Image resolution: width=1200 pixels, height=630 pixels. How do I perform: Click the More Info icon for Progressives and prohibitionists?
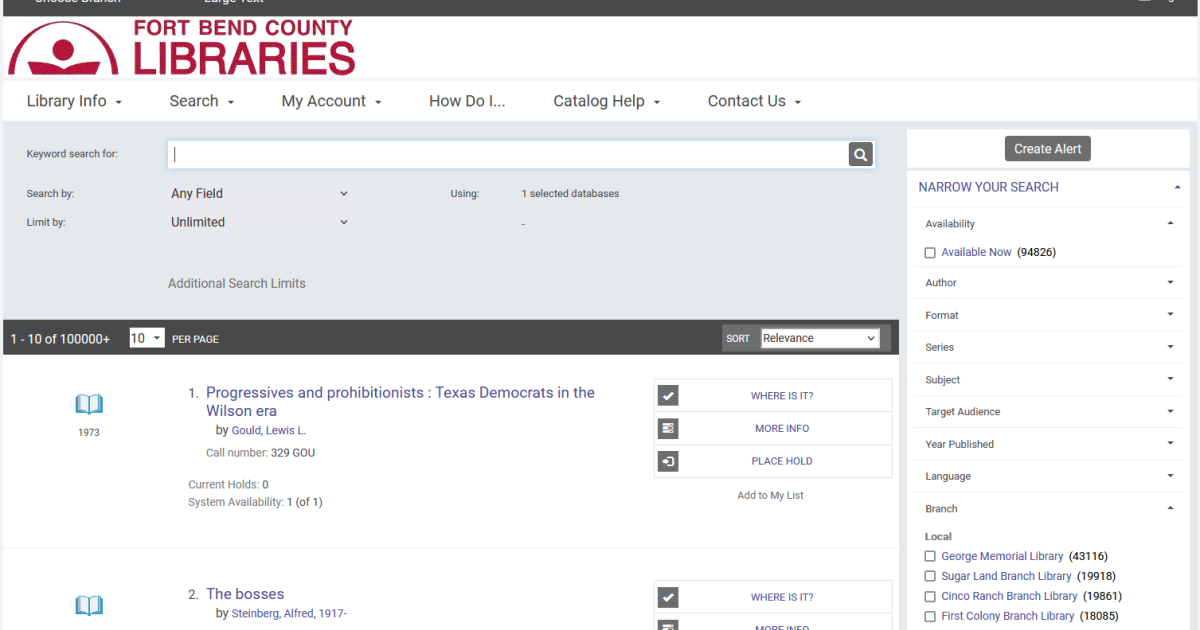coord(668,428)
